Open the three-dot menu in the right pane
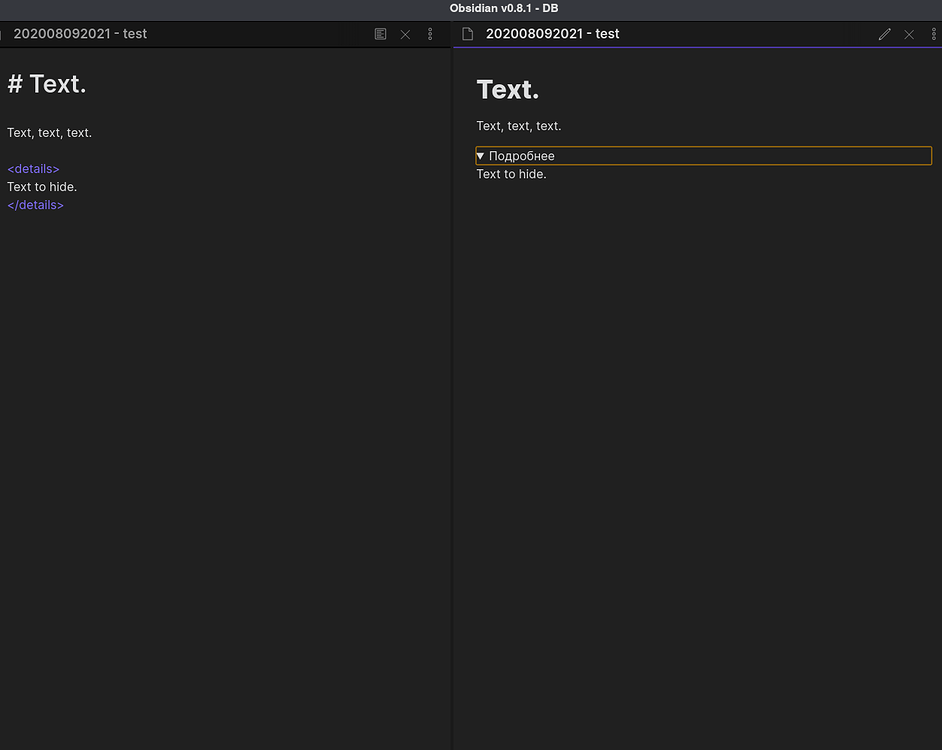This screenshot has height=750, width=942. click(x=933, y=33)
